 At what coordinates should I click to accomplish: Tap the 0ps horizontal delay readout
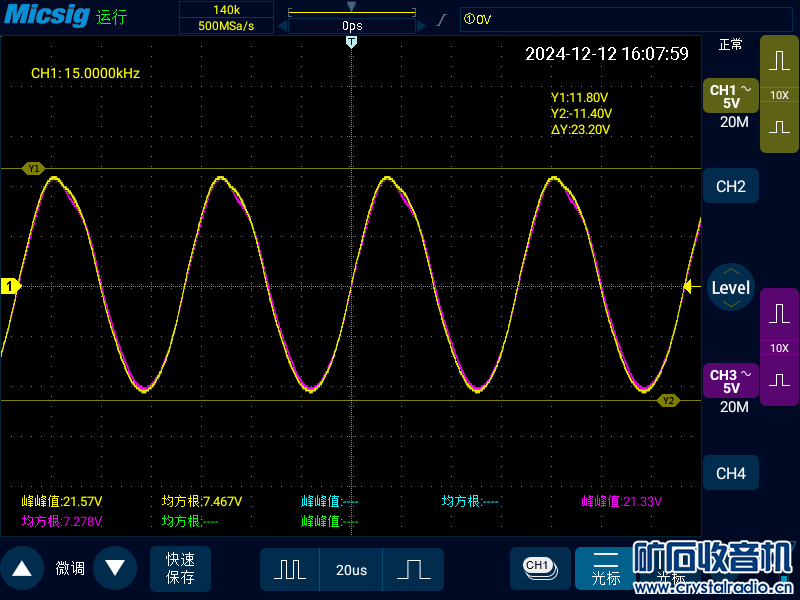pos(351,24)
